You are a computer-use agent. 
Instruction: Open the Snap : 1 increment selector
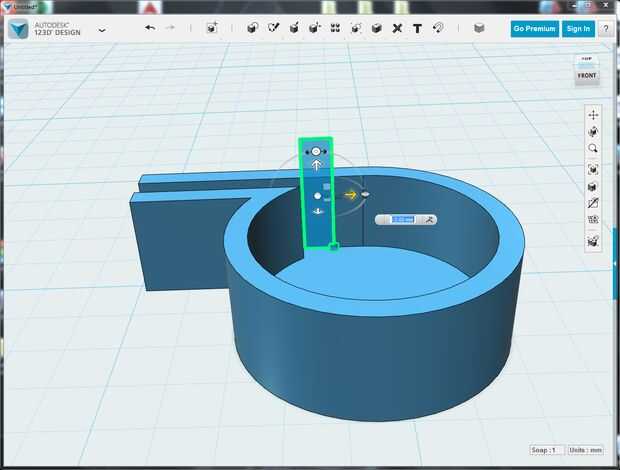pos(546,450)
